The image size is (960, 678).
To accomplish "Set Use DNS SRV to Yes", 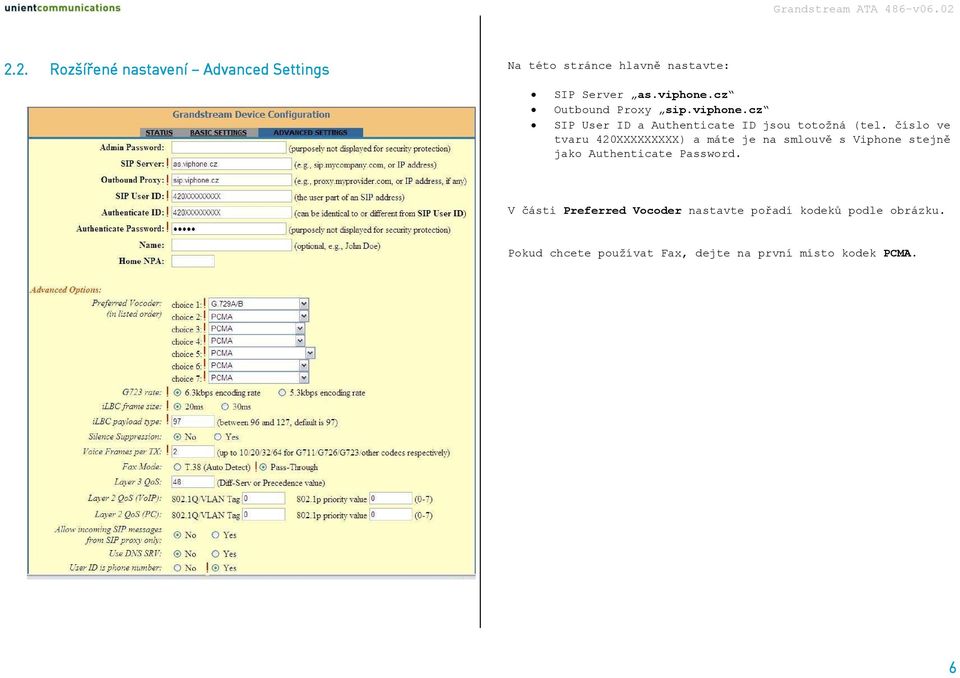I will 216,554.
